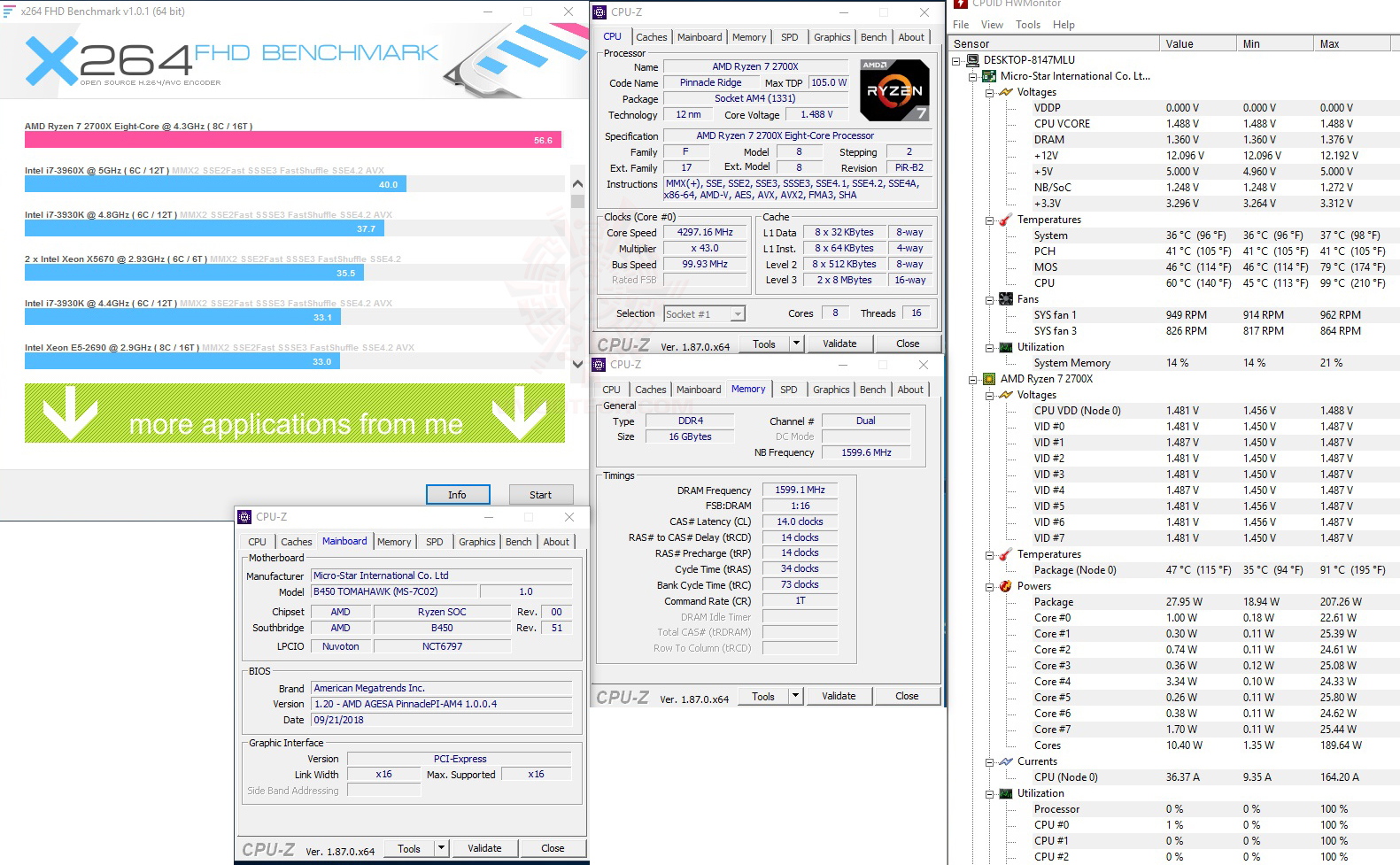Click the Sensor column header in HWMonitor
1400x865 pixels.
pyautogui.click(x=1054, y=43)
